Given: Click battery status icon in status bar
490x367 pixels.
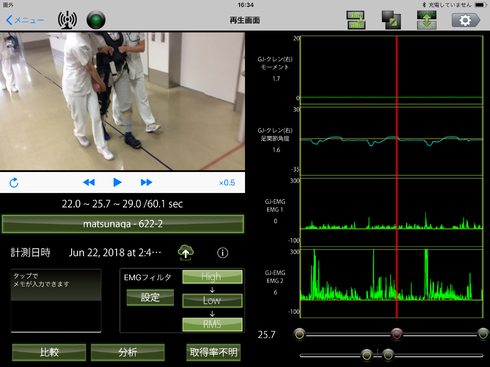Looking at the screenshot, I should [x=481, y=5].
